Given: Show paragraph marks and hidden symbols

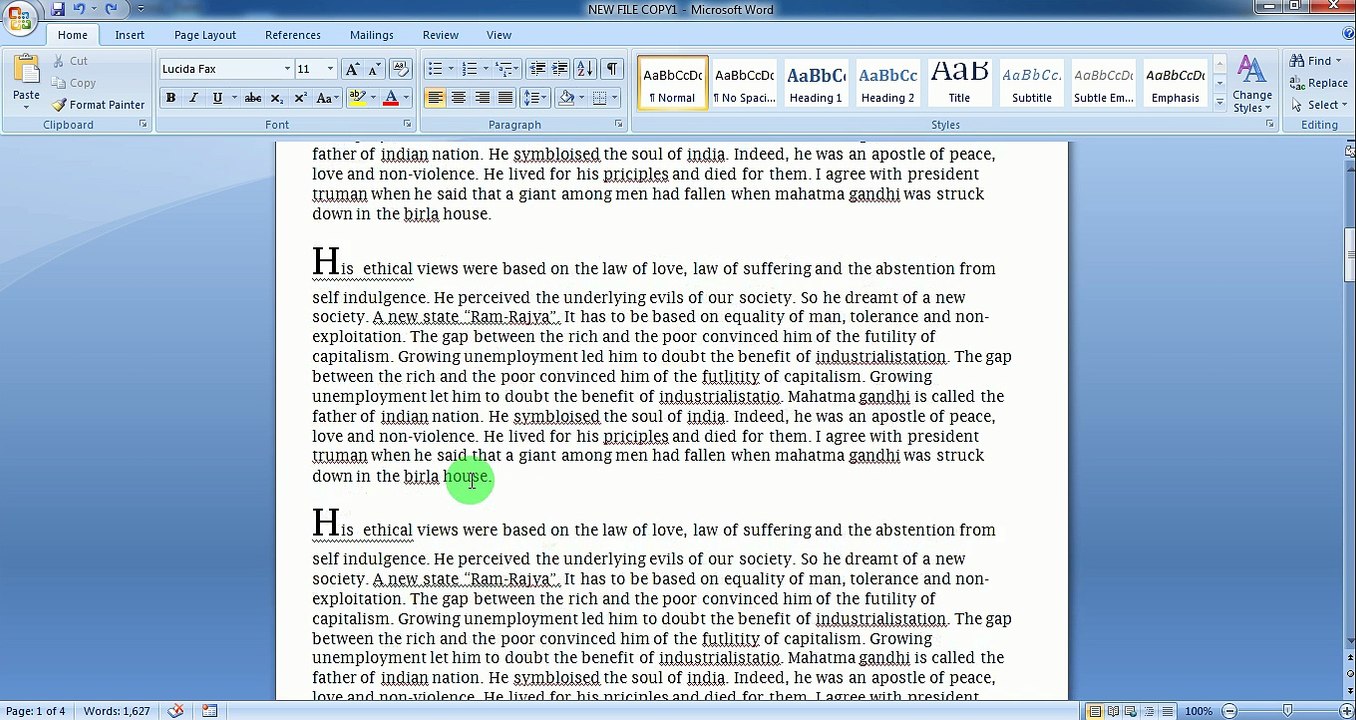Looking at the screenshot, I should tap(611, 69).
